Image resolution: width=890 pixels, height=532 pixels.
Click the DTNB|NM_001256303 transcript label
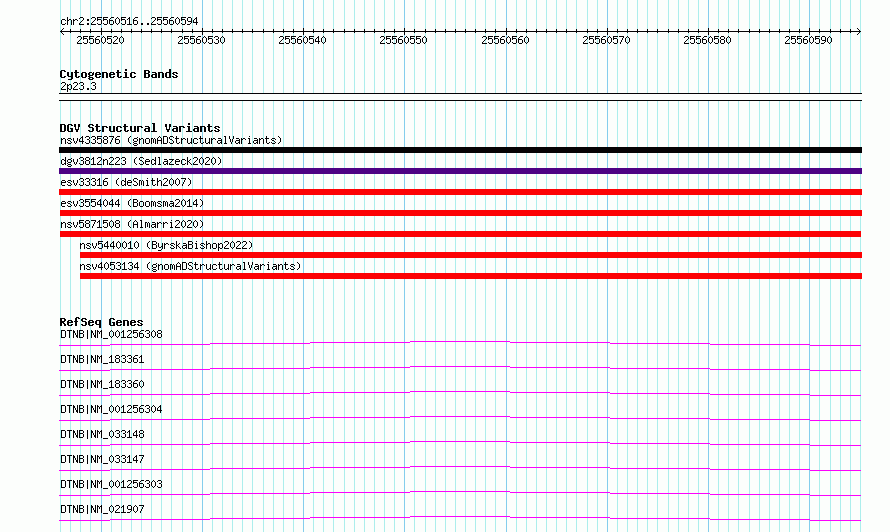click(x=111, y=484)
